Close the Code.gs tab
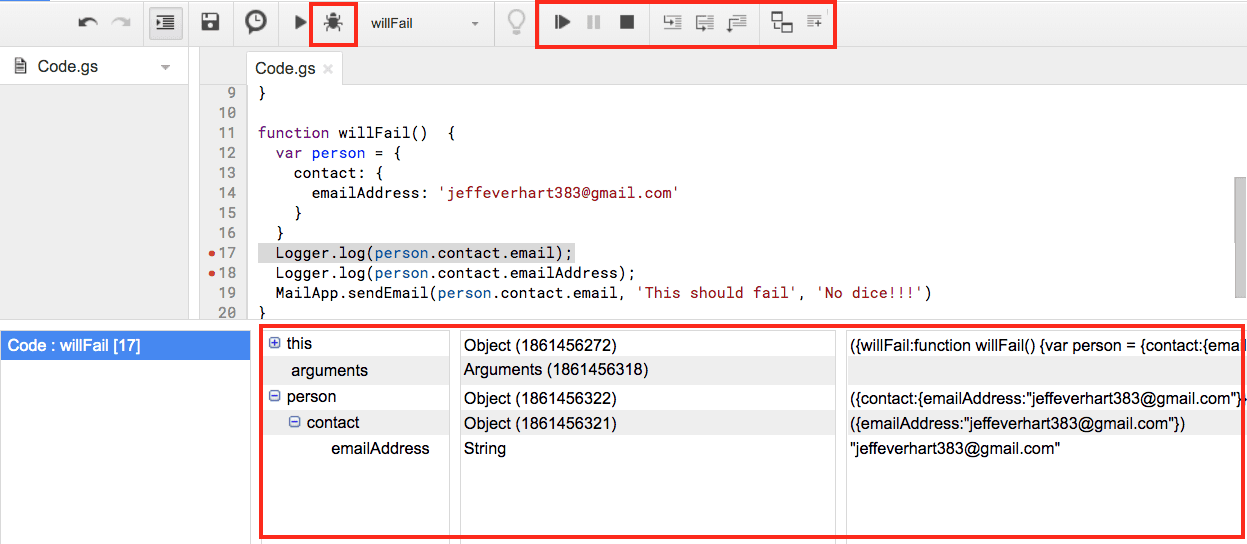 [328, 69]
